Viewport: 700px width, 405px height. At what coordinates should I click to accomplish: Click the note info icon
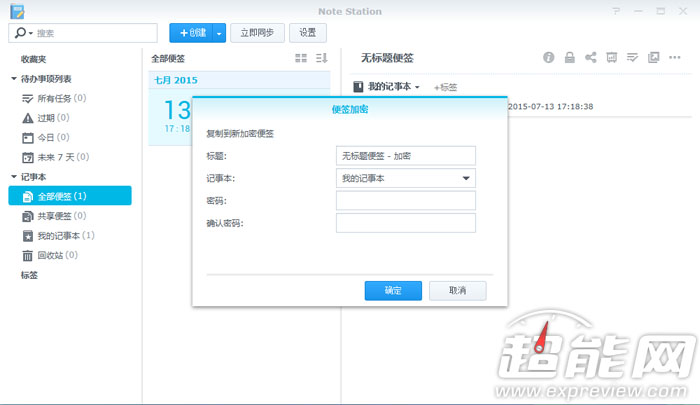549,57
